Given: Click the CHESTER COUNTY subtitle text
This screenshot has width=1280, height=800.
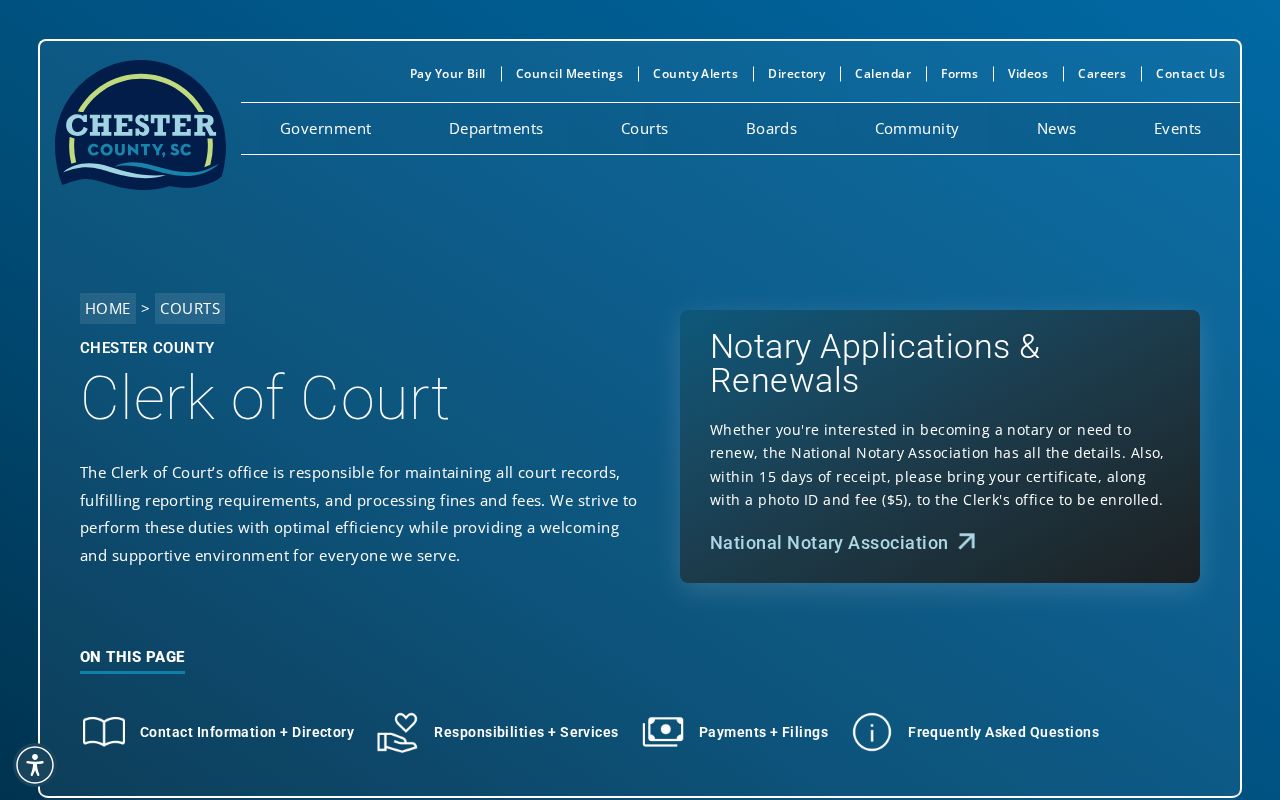Looking at the screenshot, I should 147,348.
